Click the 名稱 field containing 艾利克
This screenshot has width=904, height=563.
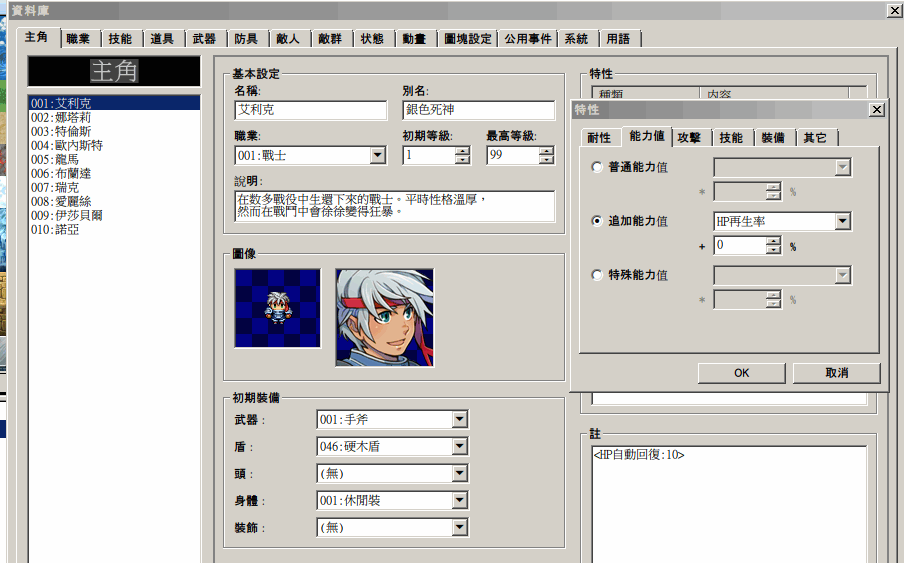tap(311, 110)
